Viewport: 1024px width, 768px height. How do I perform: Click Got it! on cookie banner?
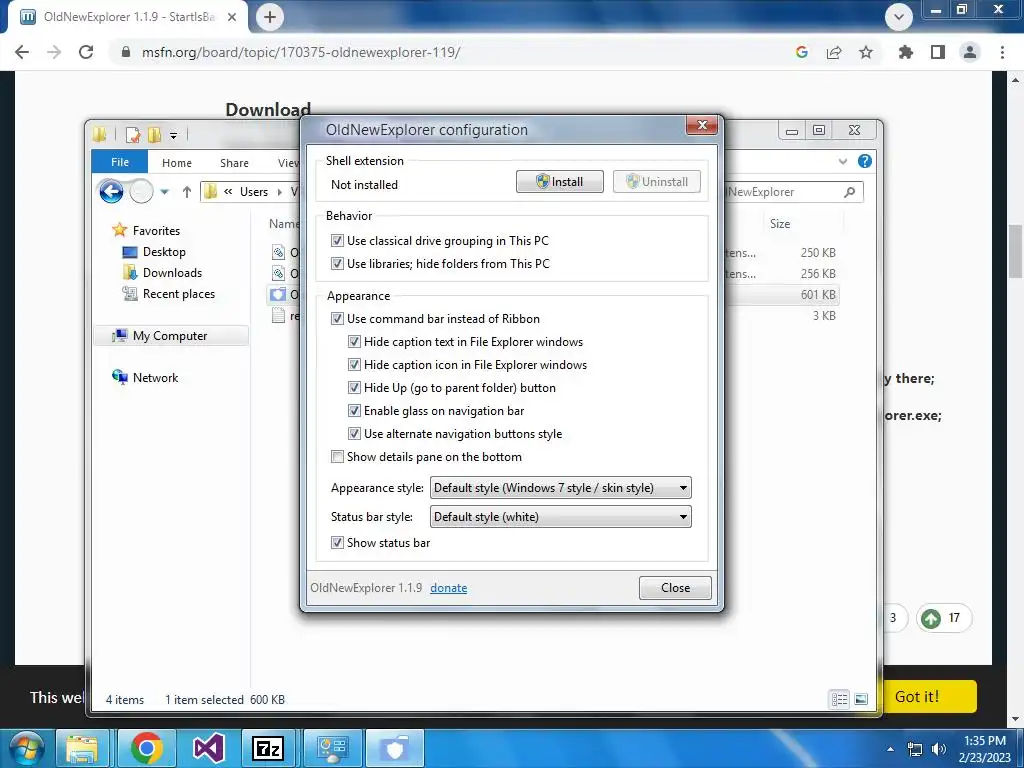click(x=917, y=697)
